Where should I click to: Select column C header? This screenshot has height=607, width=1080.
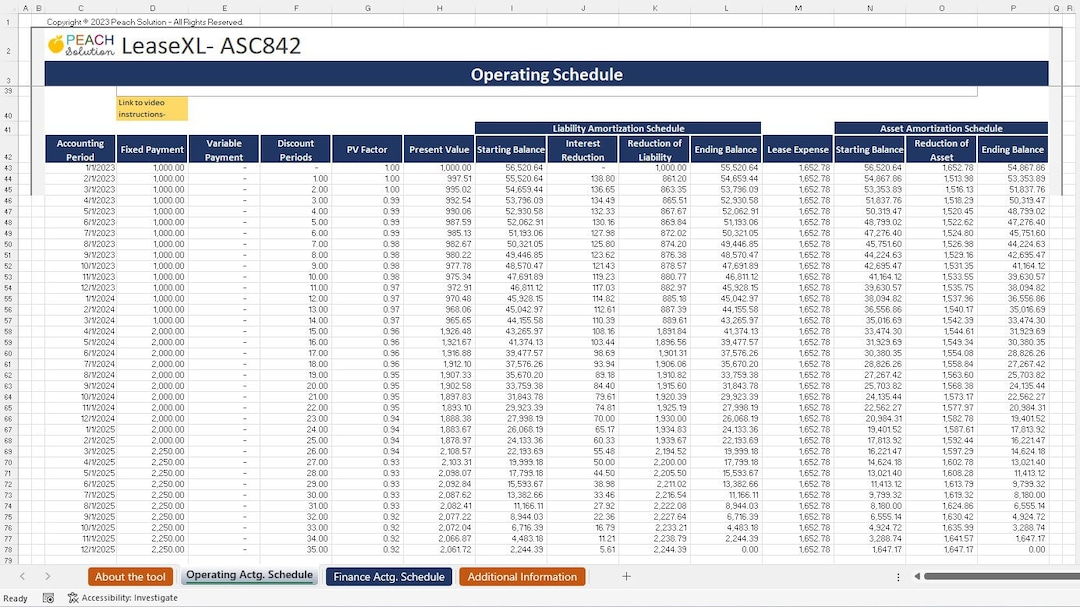click(81, 8)
